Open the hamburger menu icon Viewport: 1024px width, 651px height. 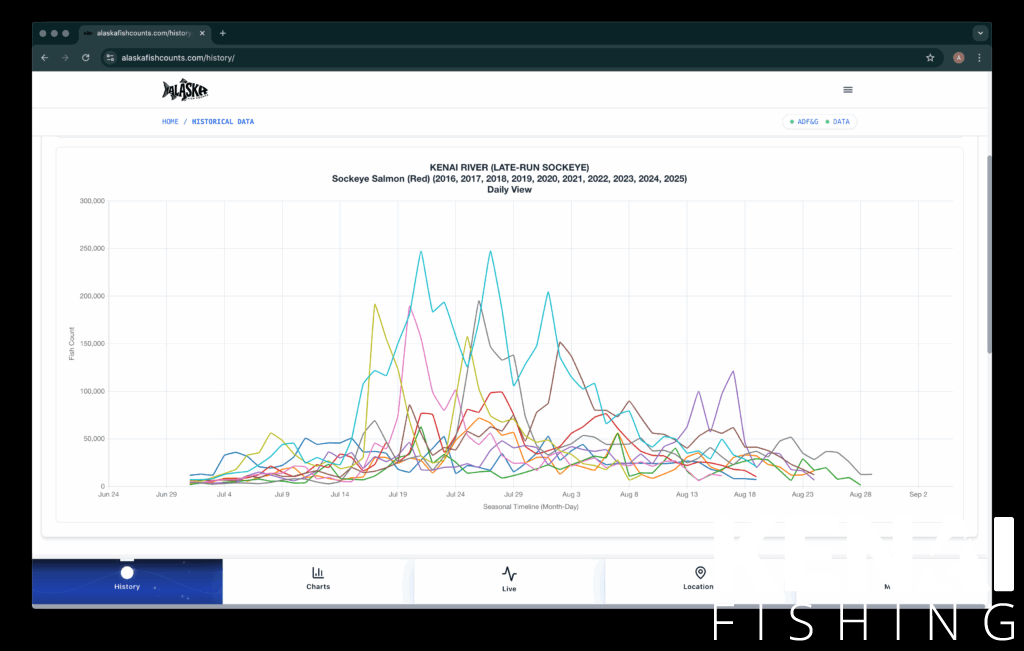[848, 90]
